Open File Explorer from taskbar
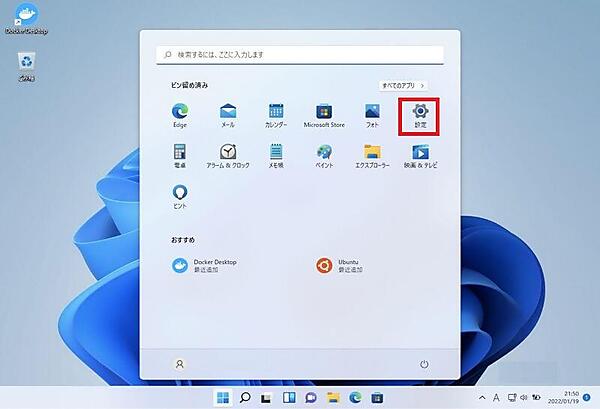600x409 pixels. [333, 398]
